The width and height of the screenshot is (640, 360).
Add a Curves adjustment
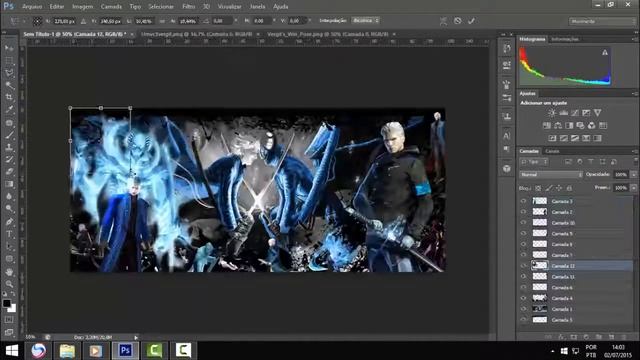[575, 113]
